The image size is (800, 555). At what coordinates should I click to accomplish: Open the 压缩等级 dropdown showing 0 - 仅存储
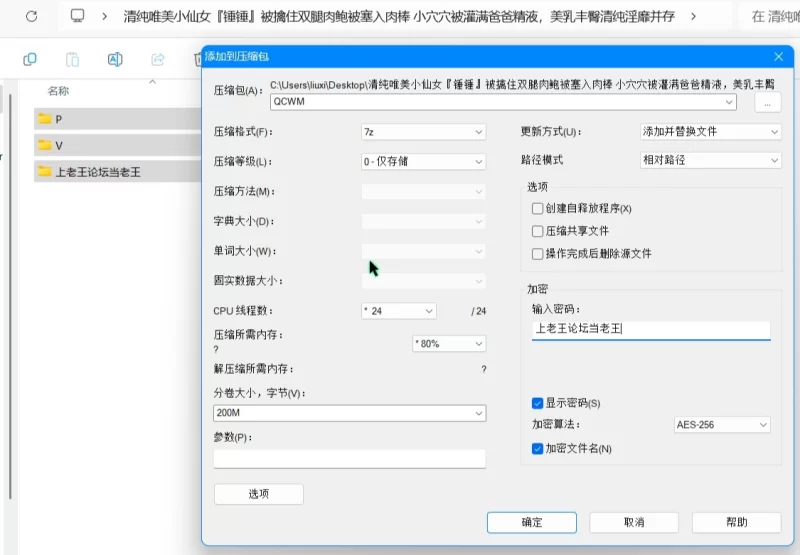point(423,162)
